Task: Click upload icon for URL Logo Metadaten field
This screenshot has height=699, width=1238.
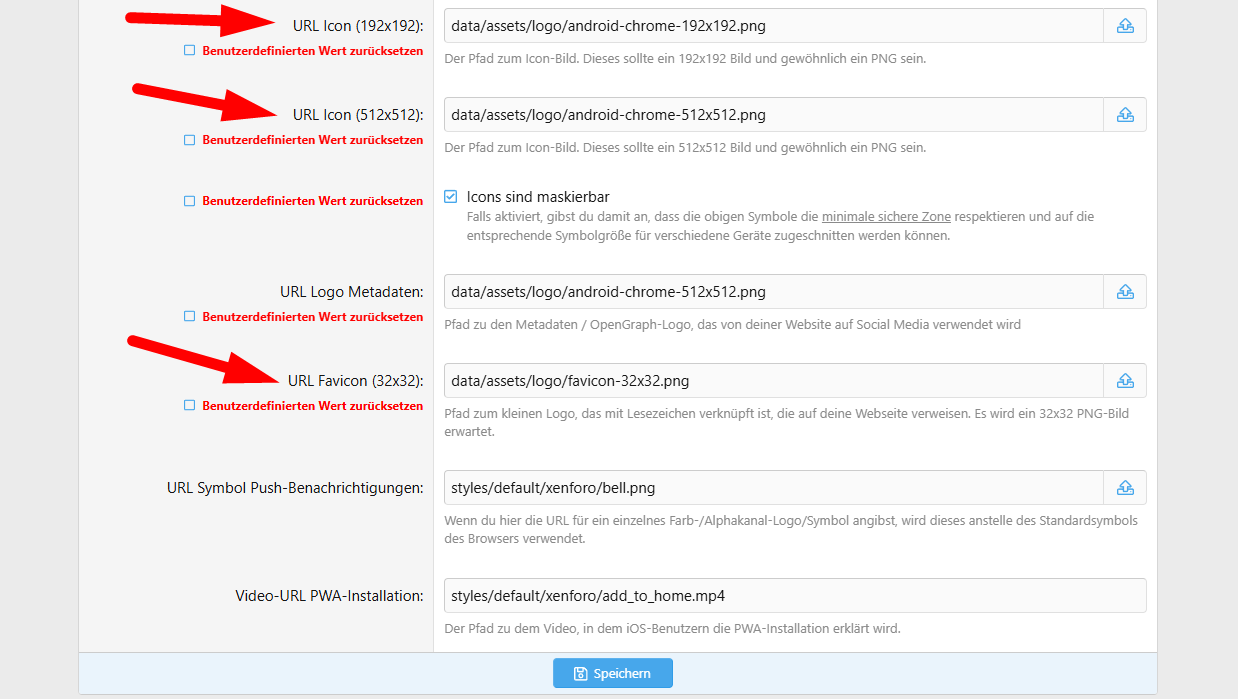Action: click(1125, 292)
